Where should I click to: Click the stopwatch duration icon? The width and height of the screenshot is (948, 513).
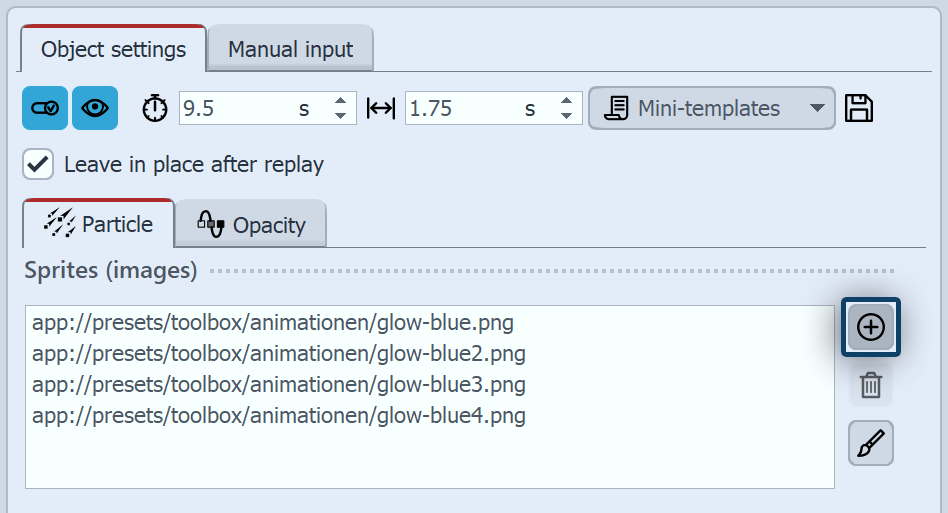point(155,108)
